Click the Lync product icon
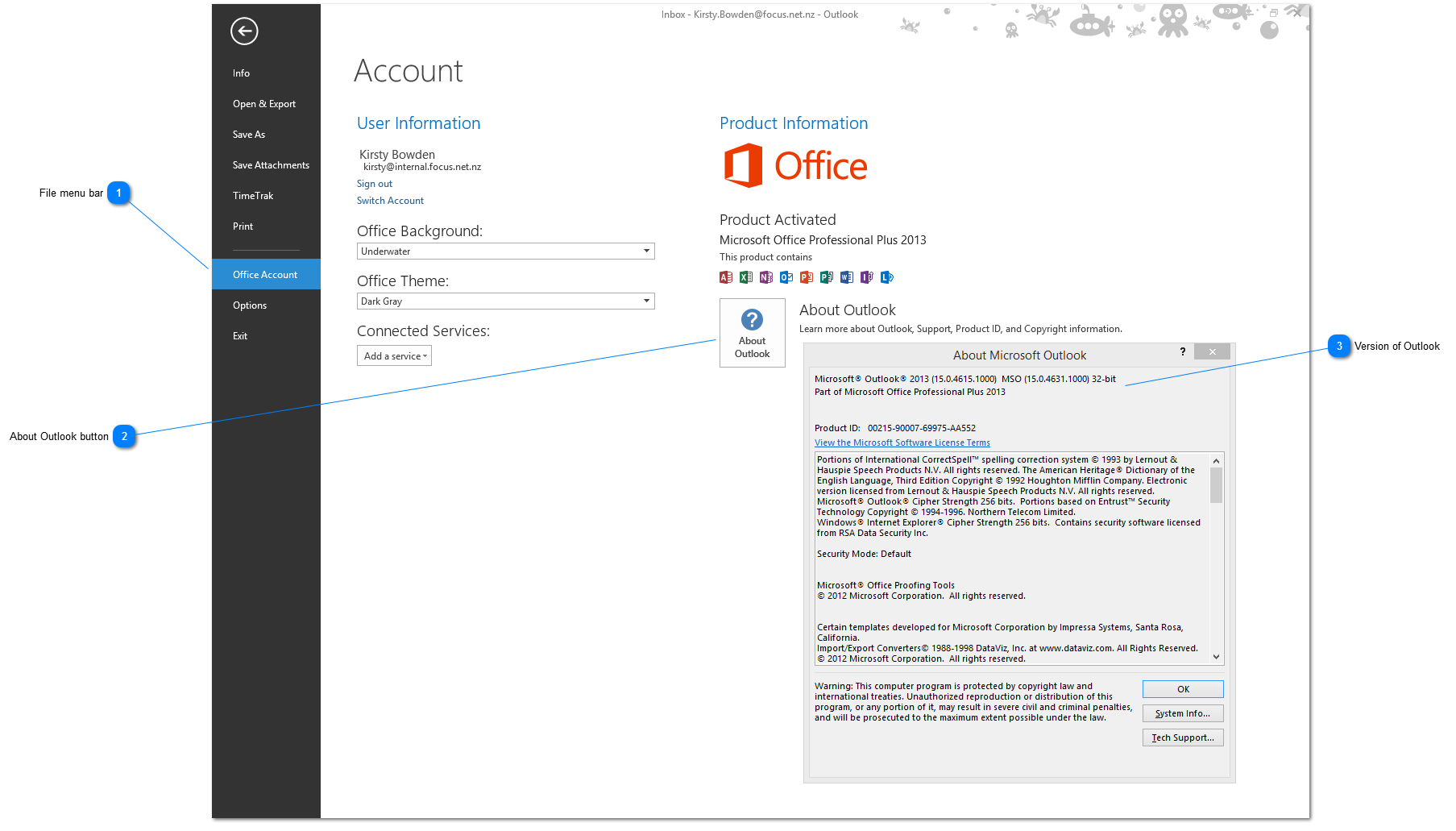 coord(887,277)
